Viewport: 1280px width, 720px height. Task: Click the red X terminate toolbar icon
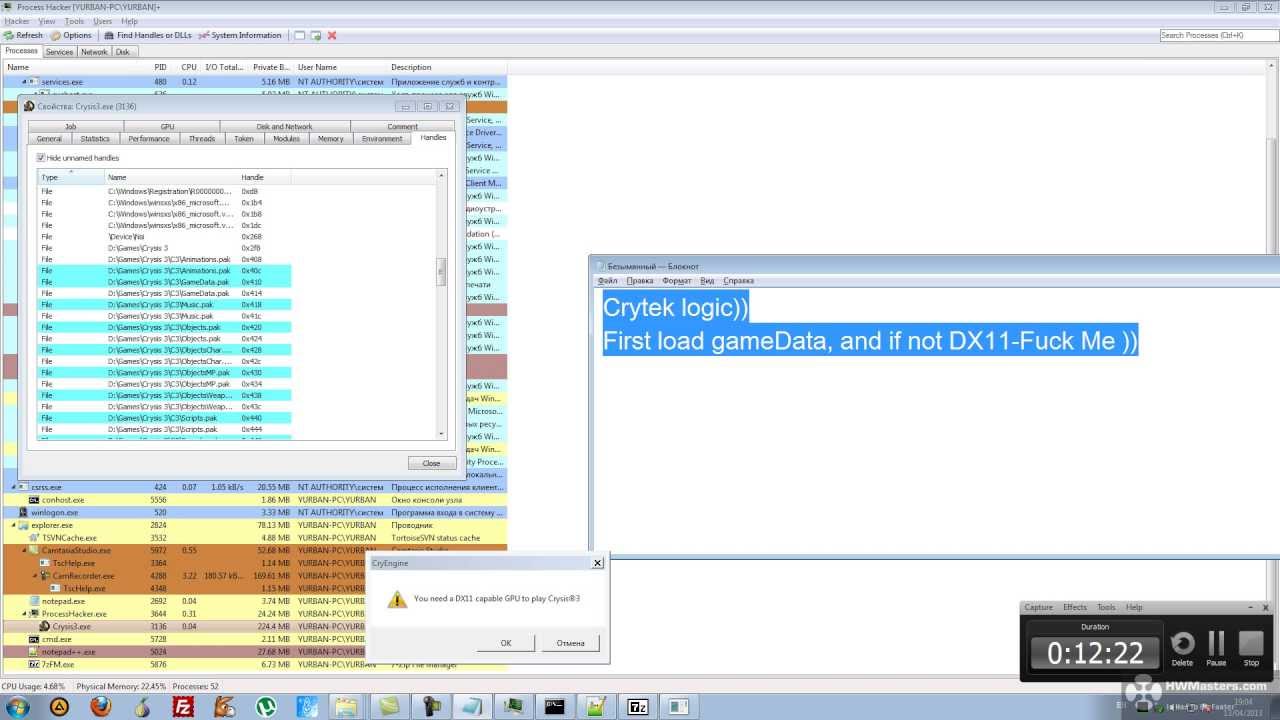pos(332,35)
